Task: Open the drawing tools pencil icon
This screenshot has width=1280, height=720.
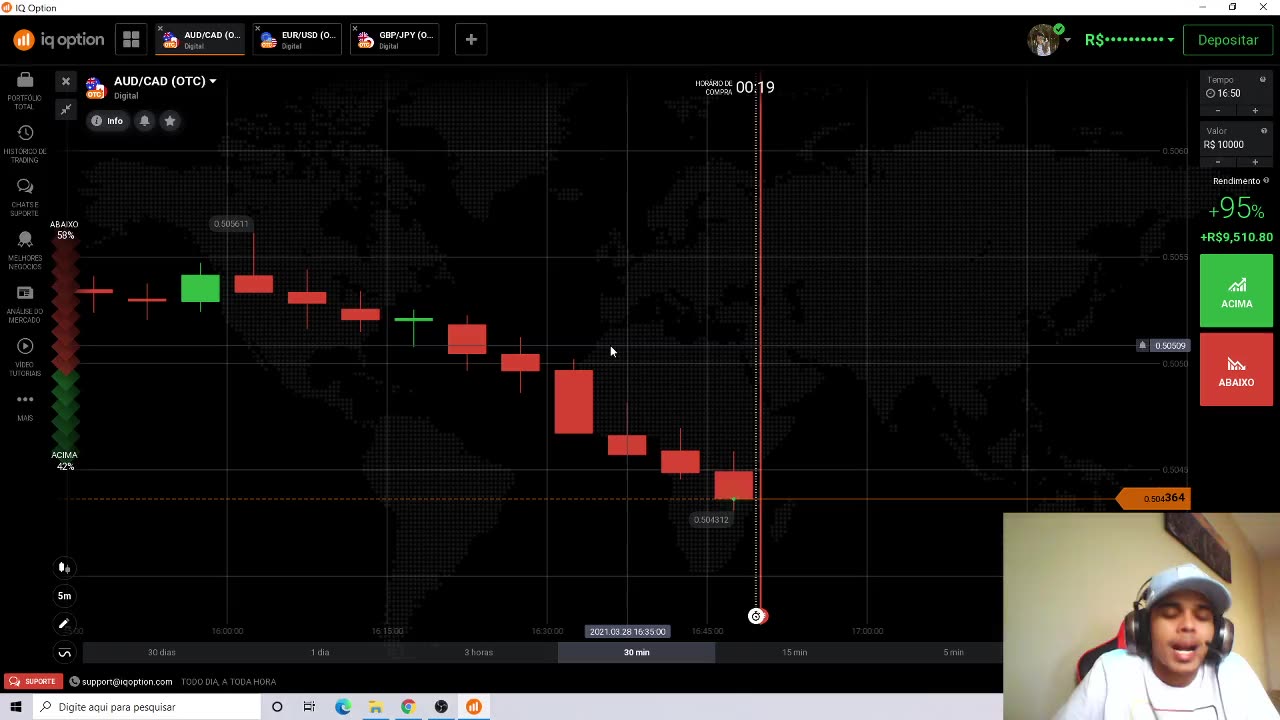Action: pos(64,624)
